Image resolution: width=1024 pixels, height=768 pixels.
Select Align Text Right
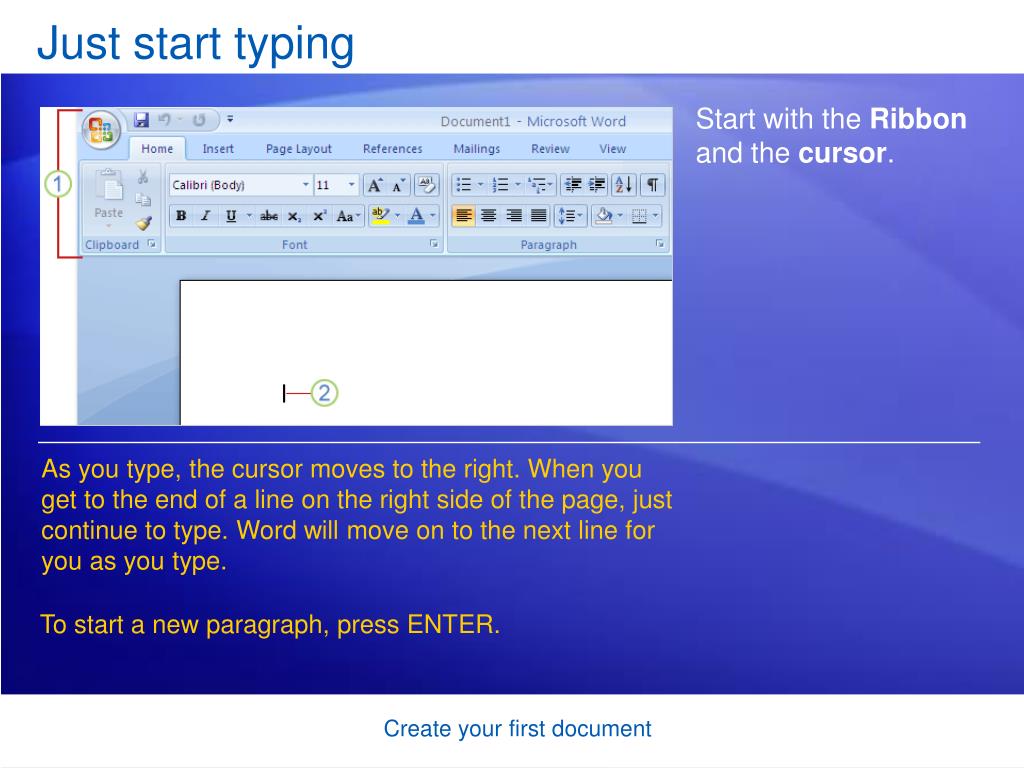[514, 216]
